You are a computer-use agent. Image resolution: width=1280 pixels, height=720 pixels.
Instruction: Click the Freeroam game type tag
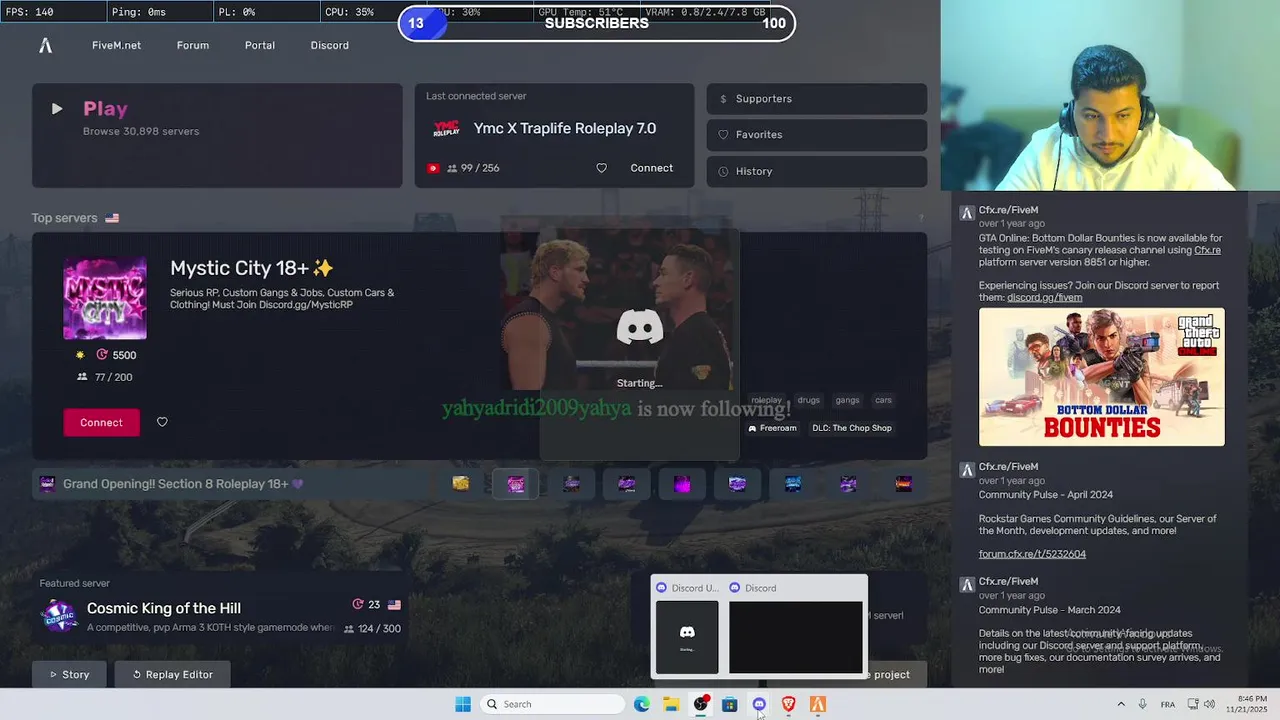[x=772, y=428]
